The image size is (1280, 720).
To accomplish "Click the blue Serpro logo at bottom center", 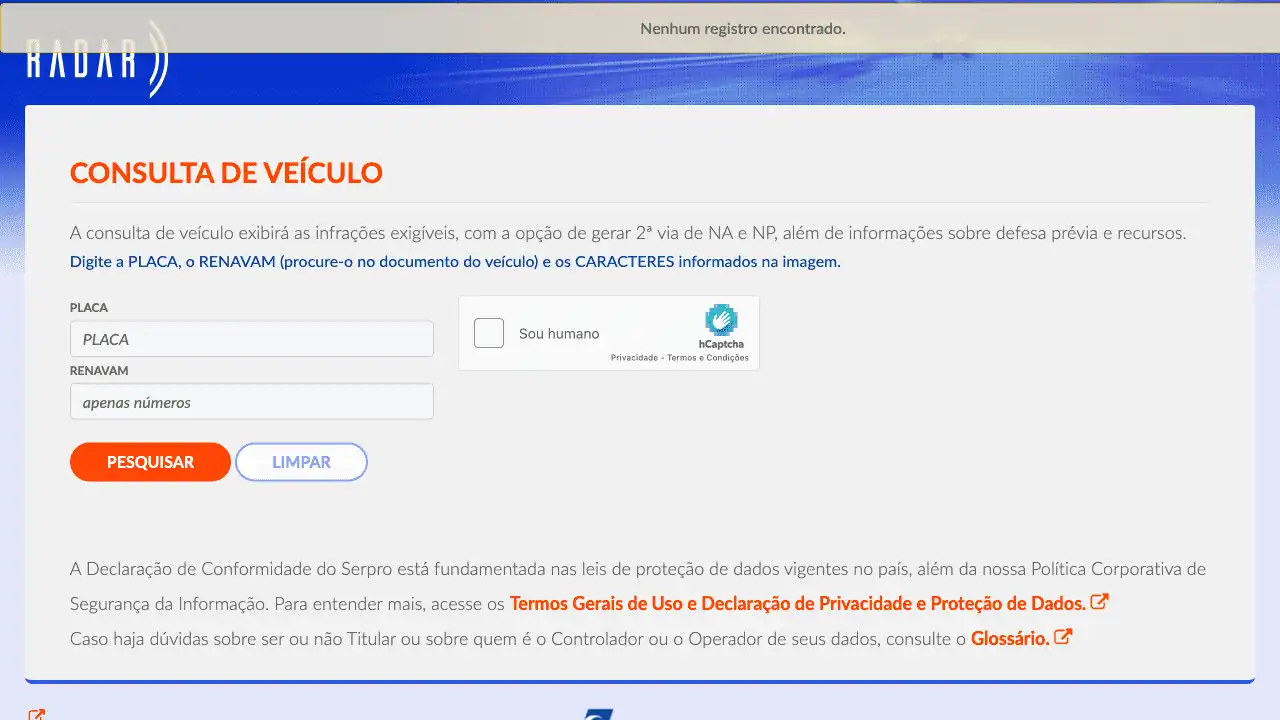I will tap(598, 714).
